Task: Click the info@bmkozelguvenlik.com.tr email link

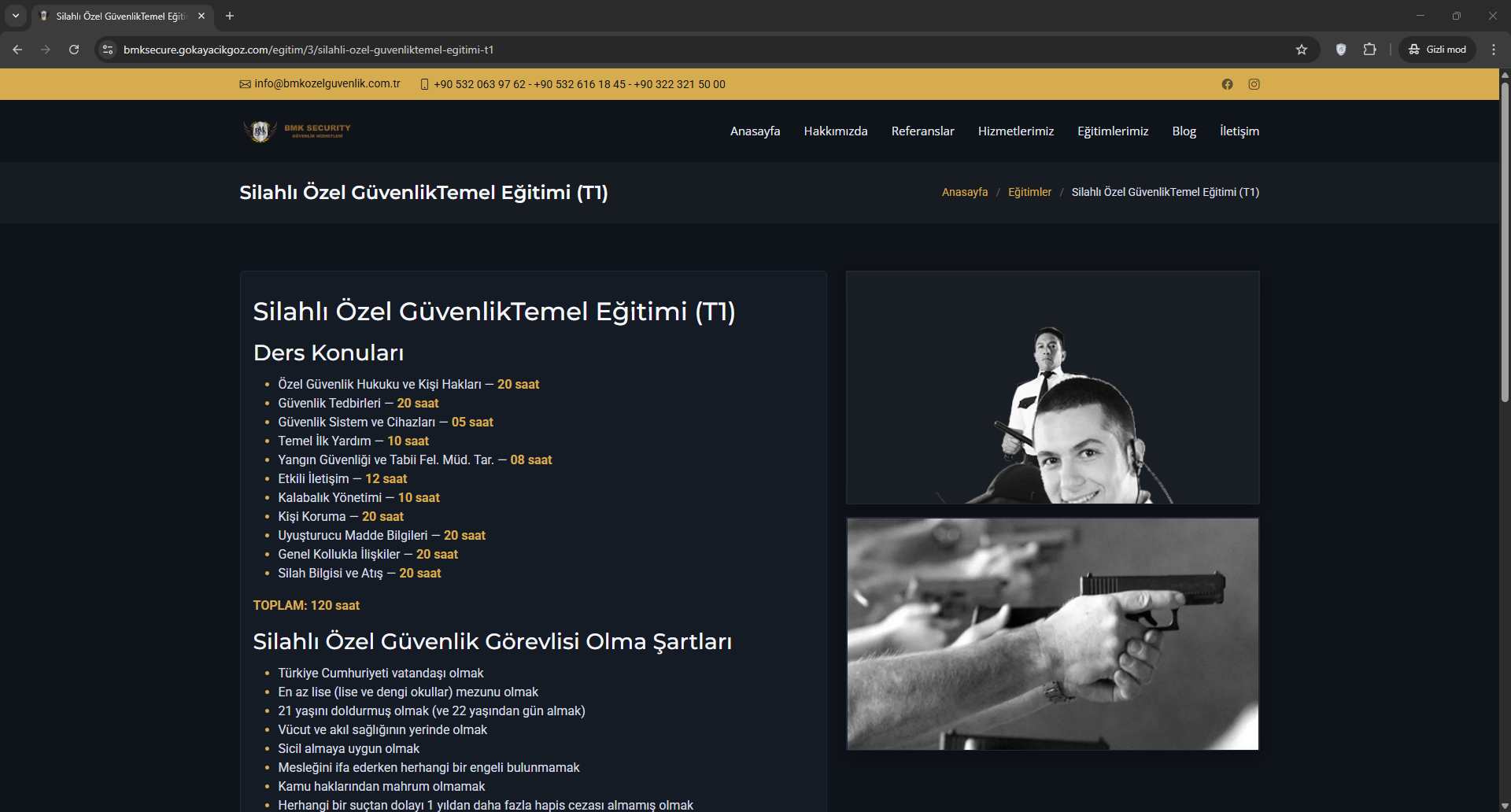Action: coord(327,83)
